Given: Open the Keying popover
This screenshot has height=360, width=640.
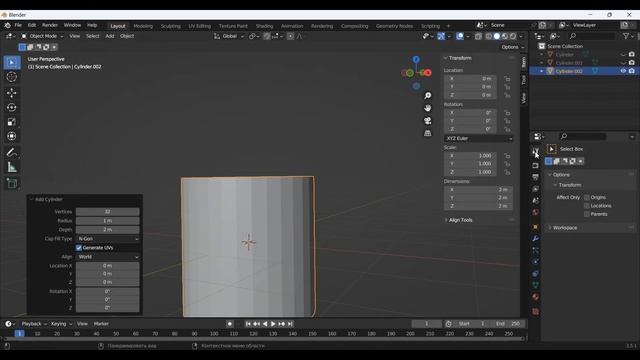Looking at the screenshot, I should point(61,324).
